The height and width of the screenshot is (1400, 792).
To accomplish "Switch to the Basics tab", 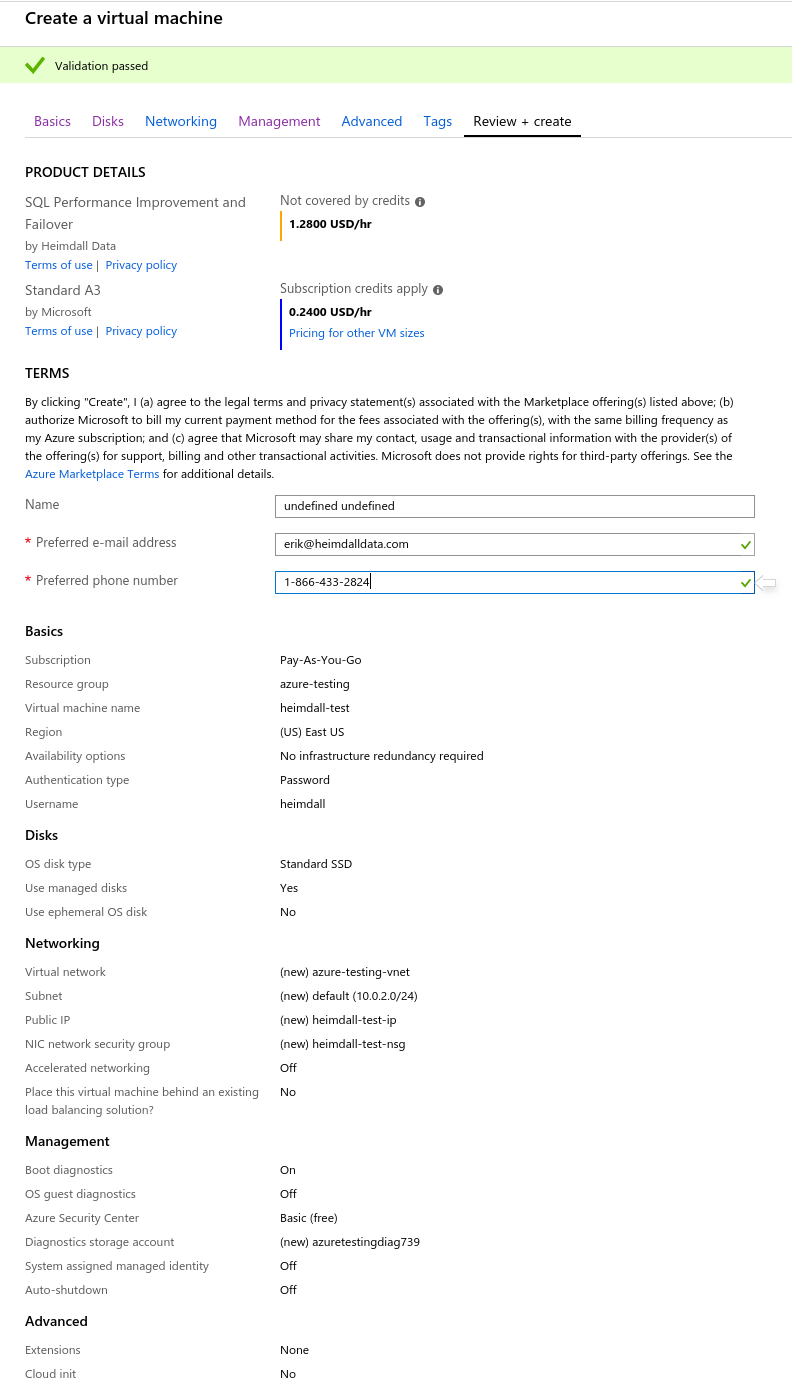I will click(52, 121).
